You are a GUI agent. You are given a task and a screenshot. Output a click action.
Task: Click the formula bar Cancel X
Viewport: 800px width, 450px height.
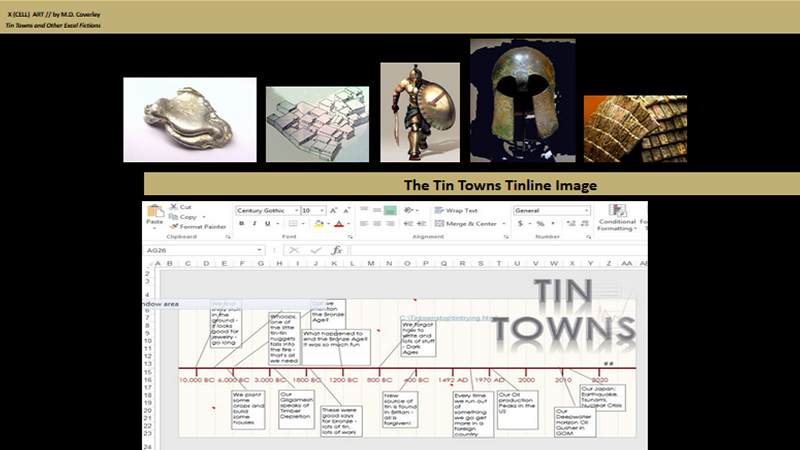pos(294,250)
